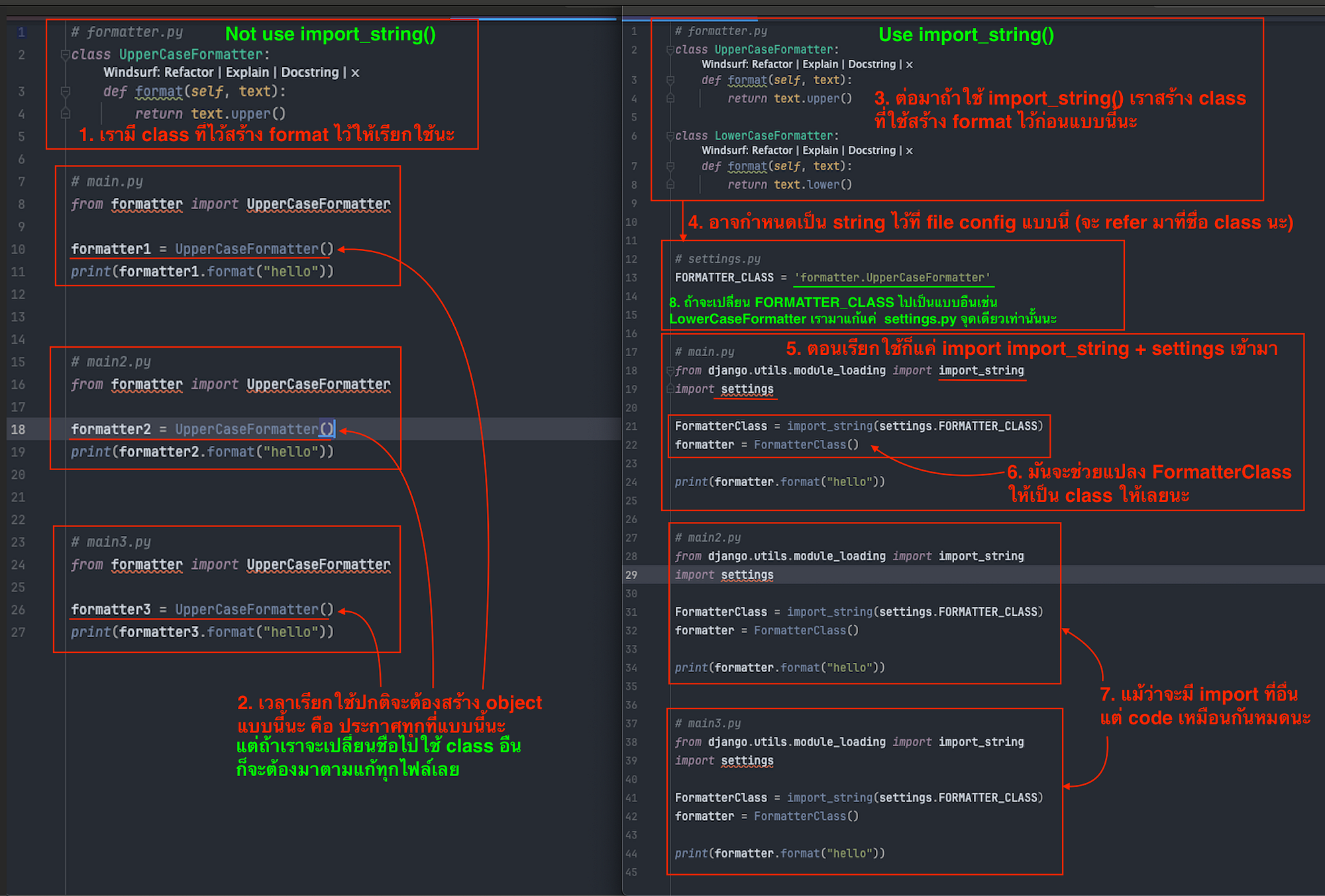
Task: Click fold end marker beside left-pane text.upper()
Action: (65, 114)
